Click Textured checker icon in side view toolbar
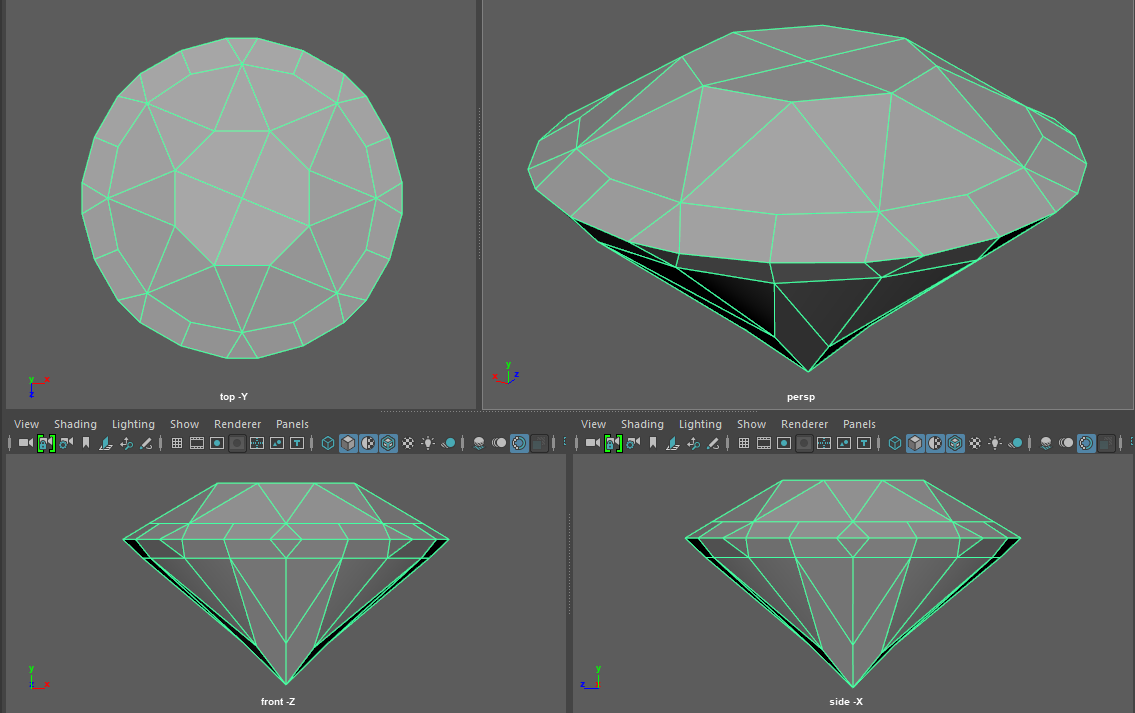This screenshot has width=1135, height=713. point(975,443)
